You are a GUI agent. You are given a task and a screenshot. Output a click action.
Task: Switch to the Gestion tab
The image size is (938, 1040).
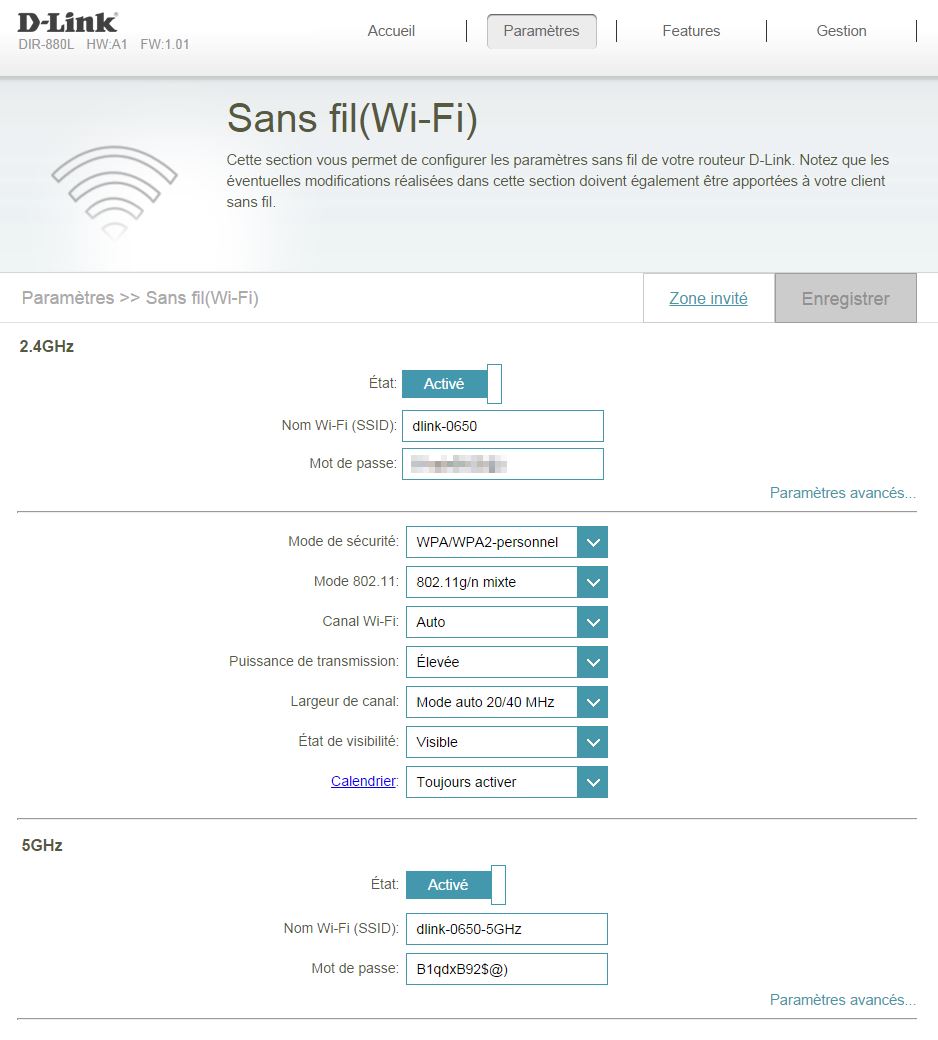click(x=841, y=31)
